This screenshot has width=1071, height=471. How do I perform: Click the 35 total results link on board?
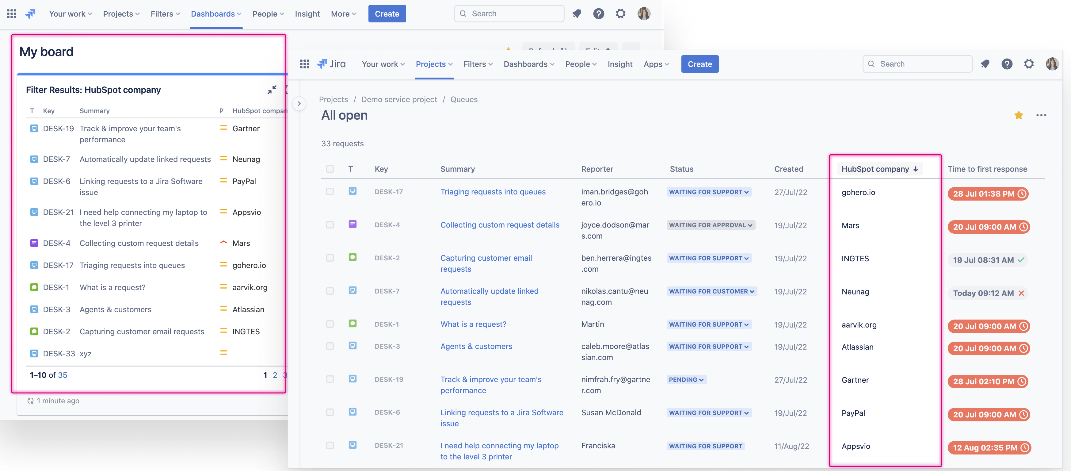(63, 375)
